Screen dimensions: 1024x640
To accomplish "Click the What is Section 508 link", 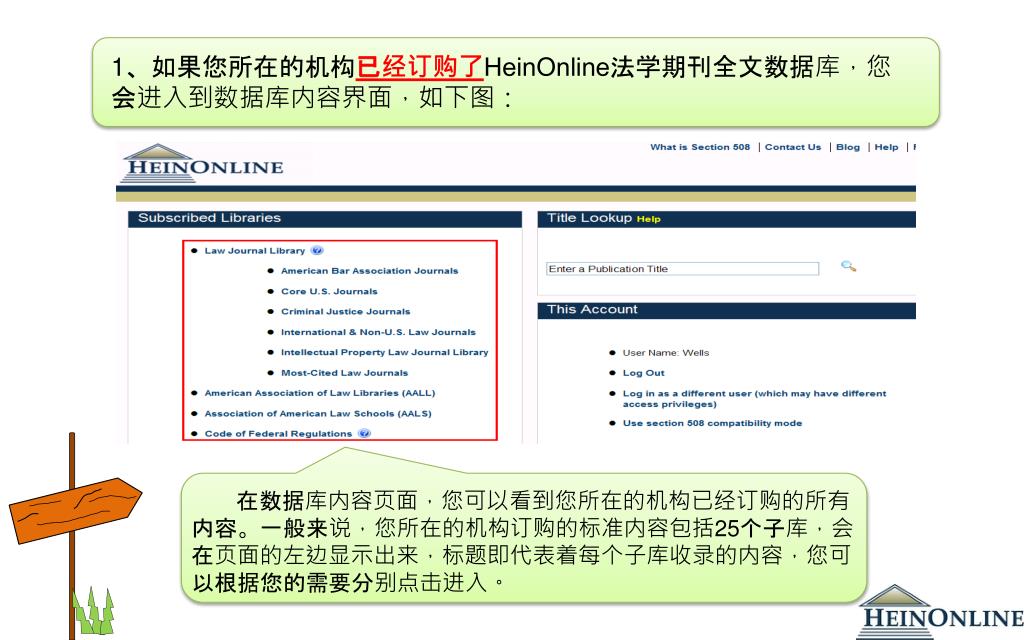I will [x=700, y=147].
